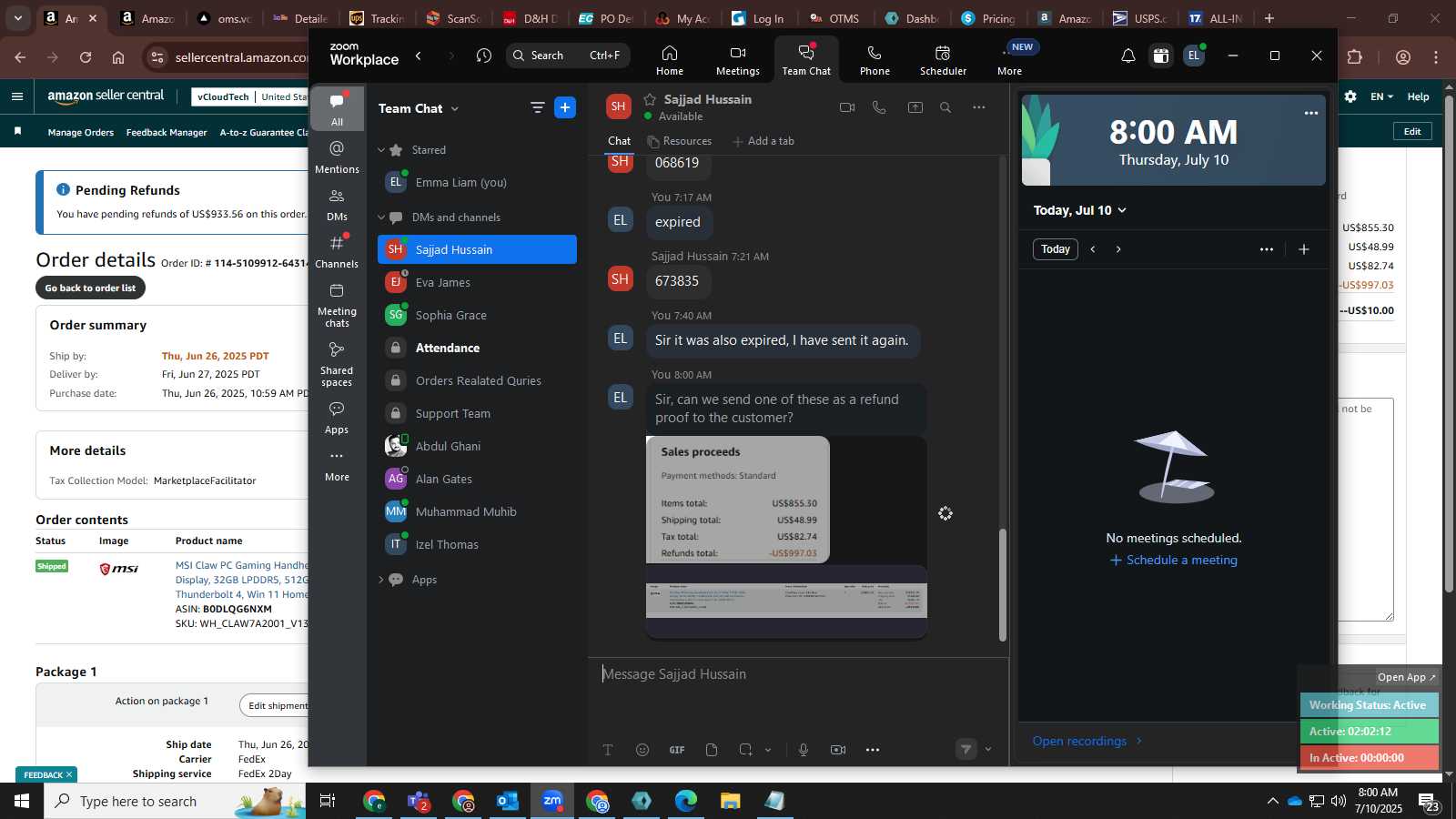Click Schedule a meeting link
Image resolution: width=1456 pixels, height=819 pixels.
tap(1173, 561)
